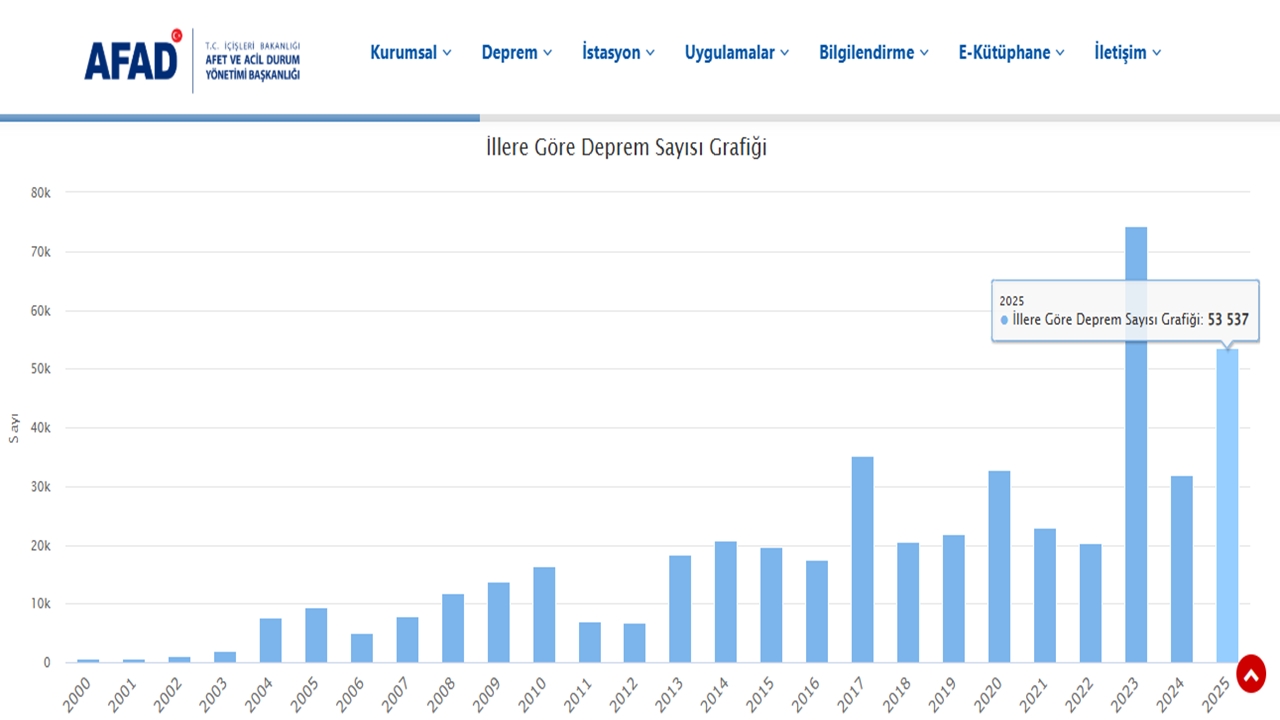The width and height of the screenshot is (1280, 720).
Task: Click the circular scroll-to-top arrow icon
Action: (1251, 674)
